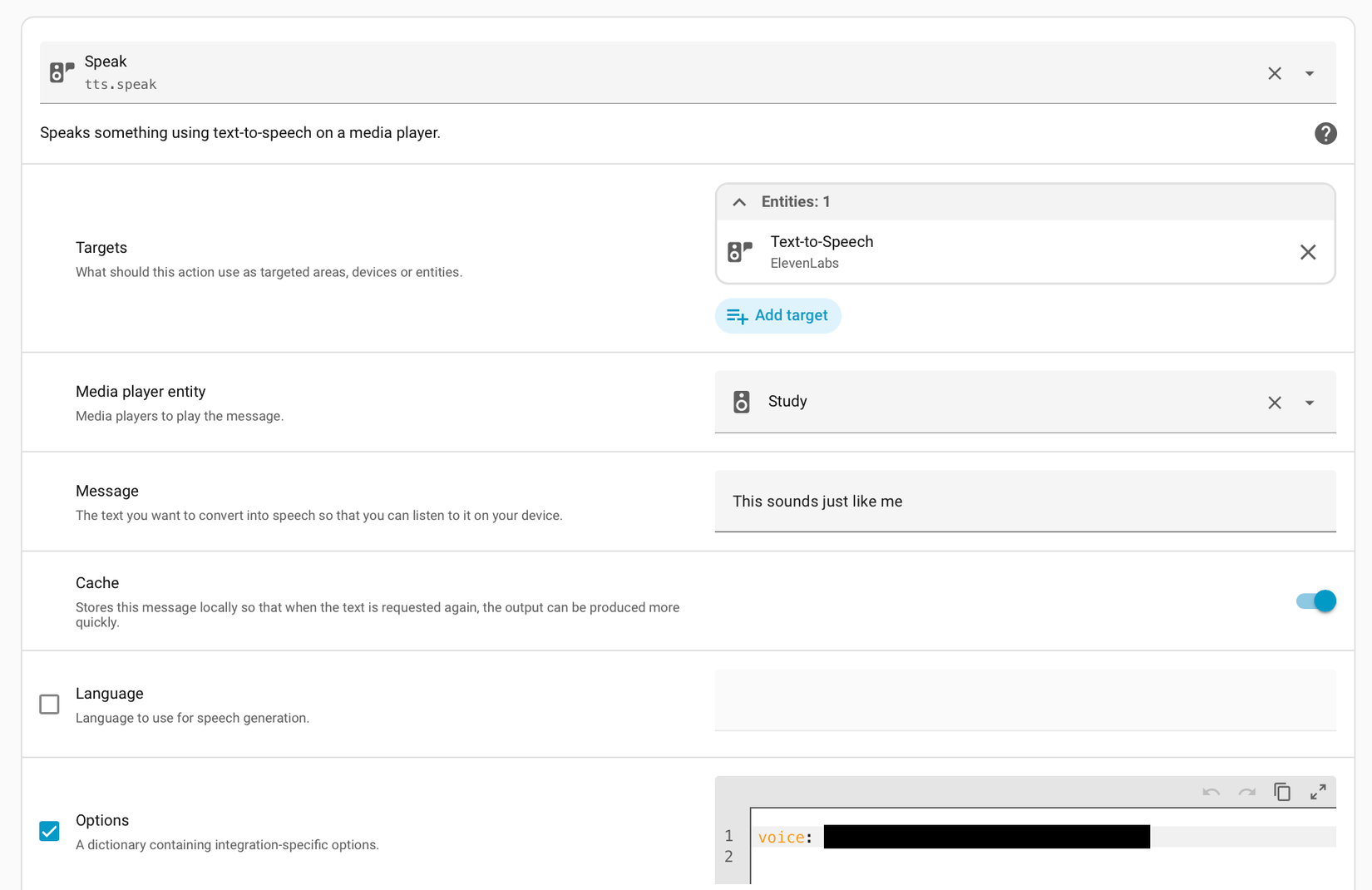Undo changes in the Options code editor
Viewport: 1372px width, 890px height.
pos(1211,792)
